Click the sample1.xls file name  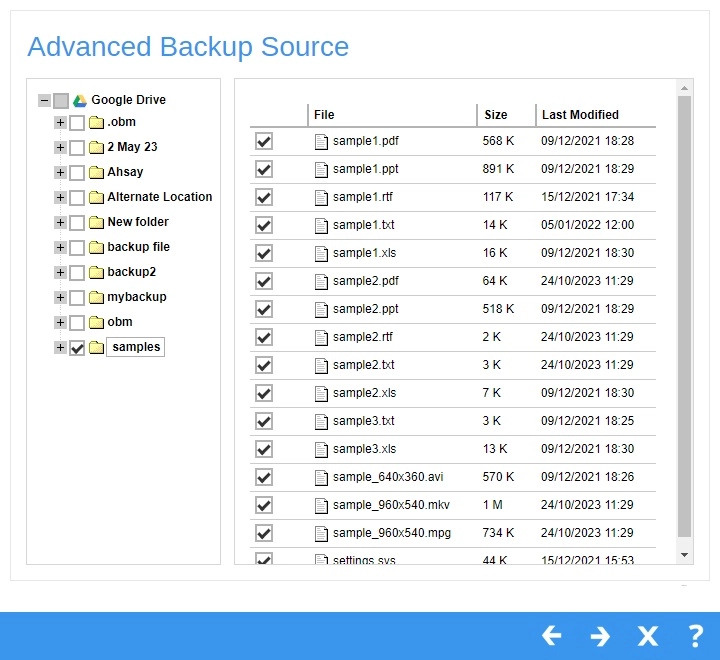[365, 253]
